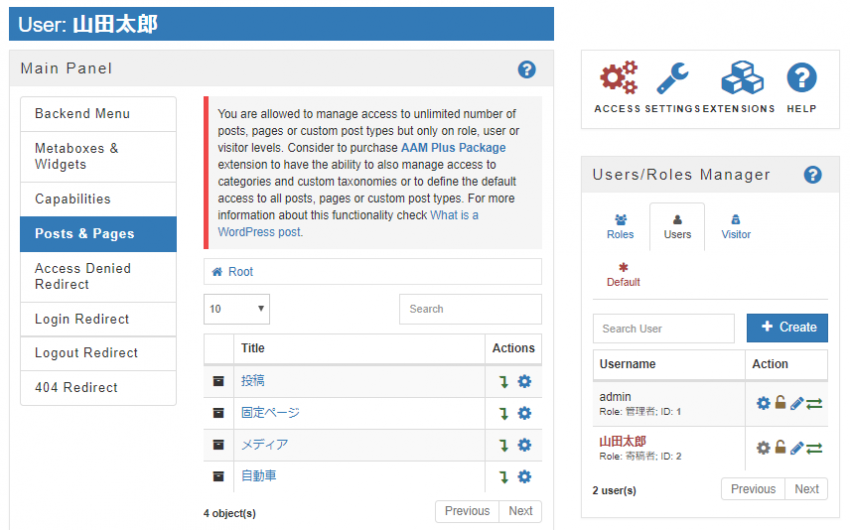Click manage gear for 山田太郎 user

(763, 448)
